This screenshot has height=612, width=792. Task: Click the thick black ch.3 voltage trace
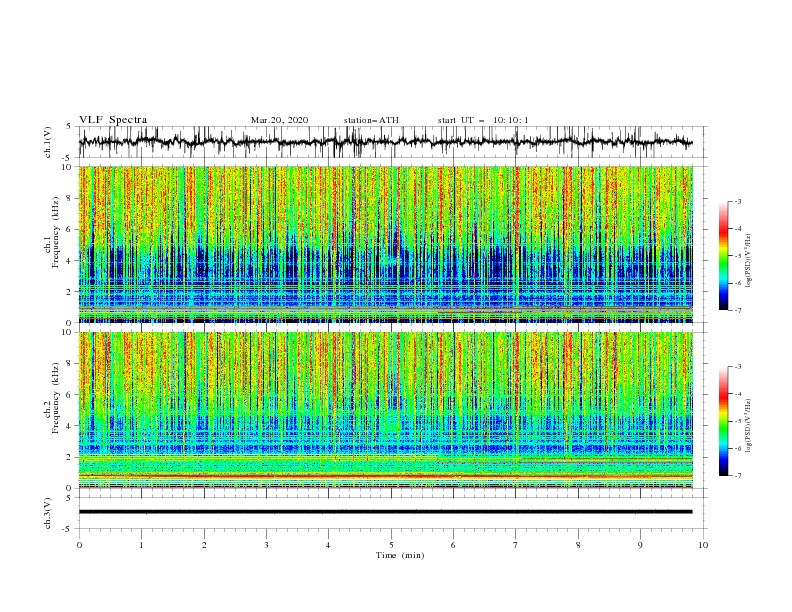tap(385, 512)
